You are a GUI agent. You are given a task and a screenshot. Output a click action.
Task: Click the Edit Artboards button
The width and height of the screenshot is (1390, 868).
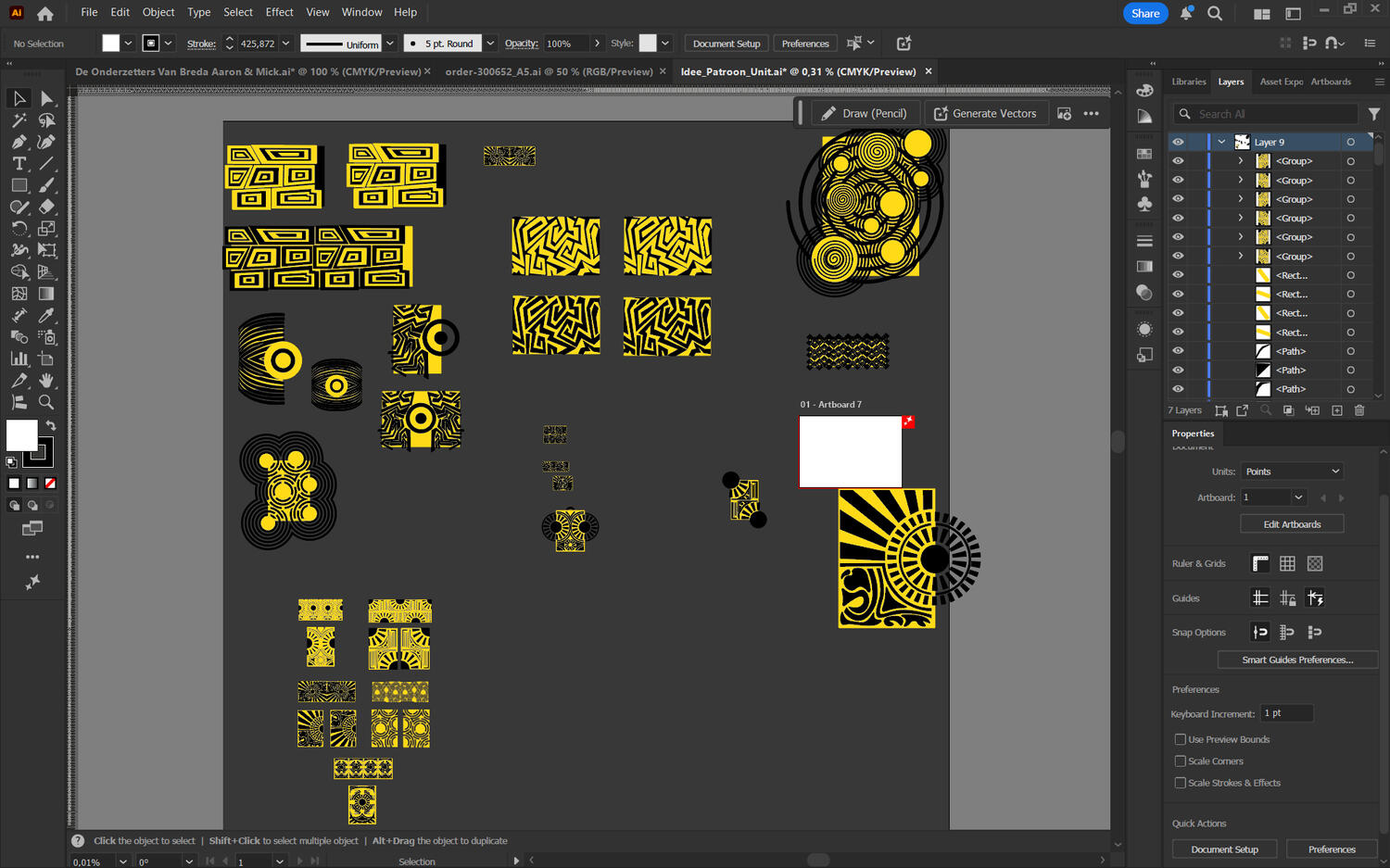pyautogui.click(x=1292, y=523)
